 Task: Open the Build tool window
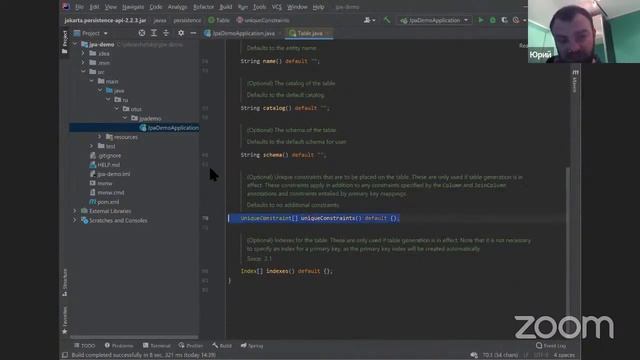pyautogui.click(x=222, y=346)
